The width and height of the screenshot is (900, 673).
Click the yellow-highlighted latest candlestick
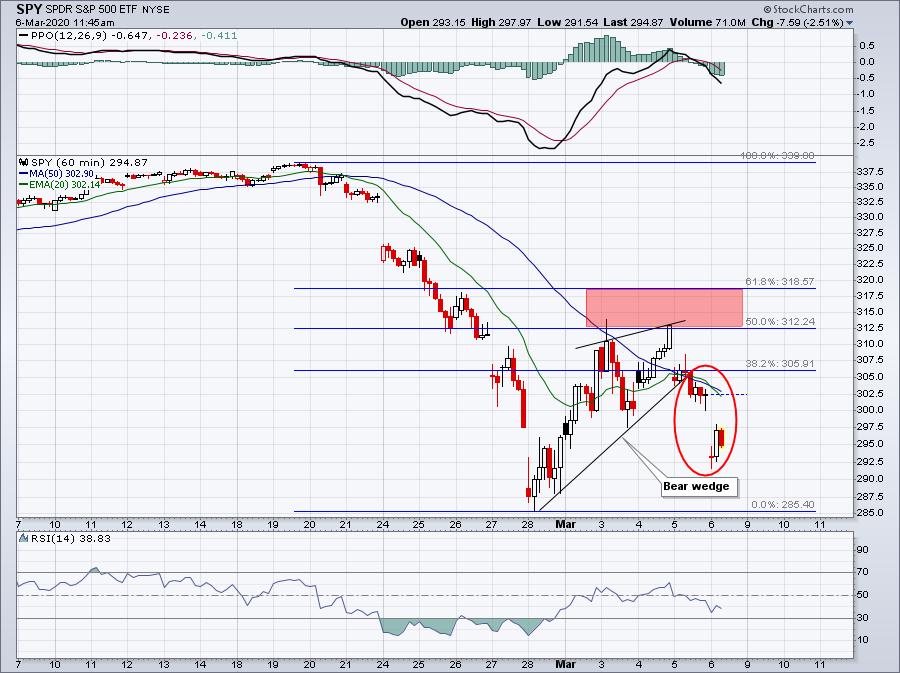pyautogui.click(x=722, y=438)
